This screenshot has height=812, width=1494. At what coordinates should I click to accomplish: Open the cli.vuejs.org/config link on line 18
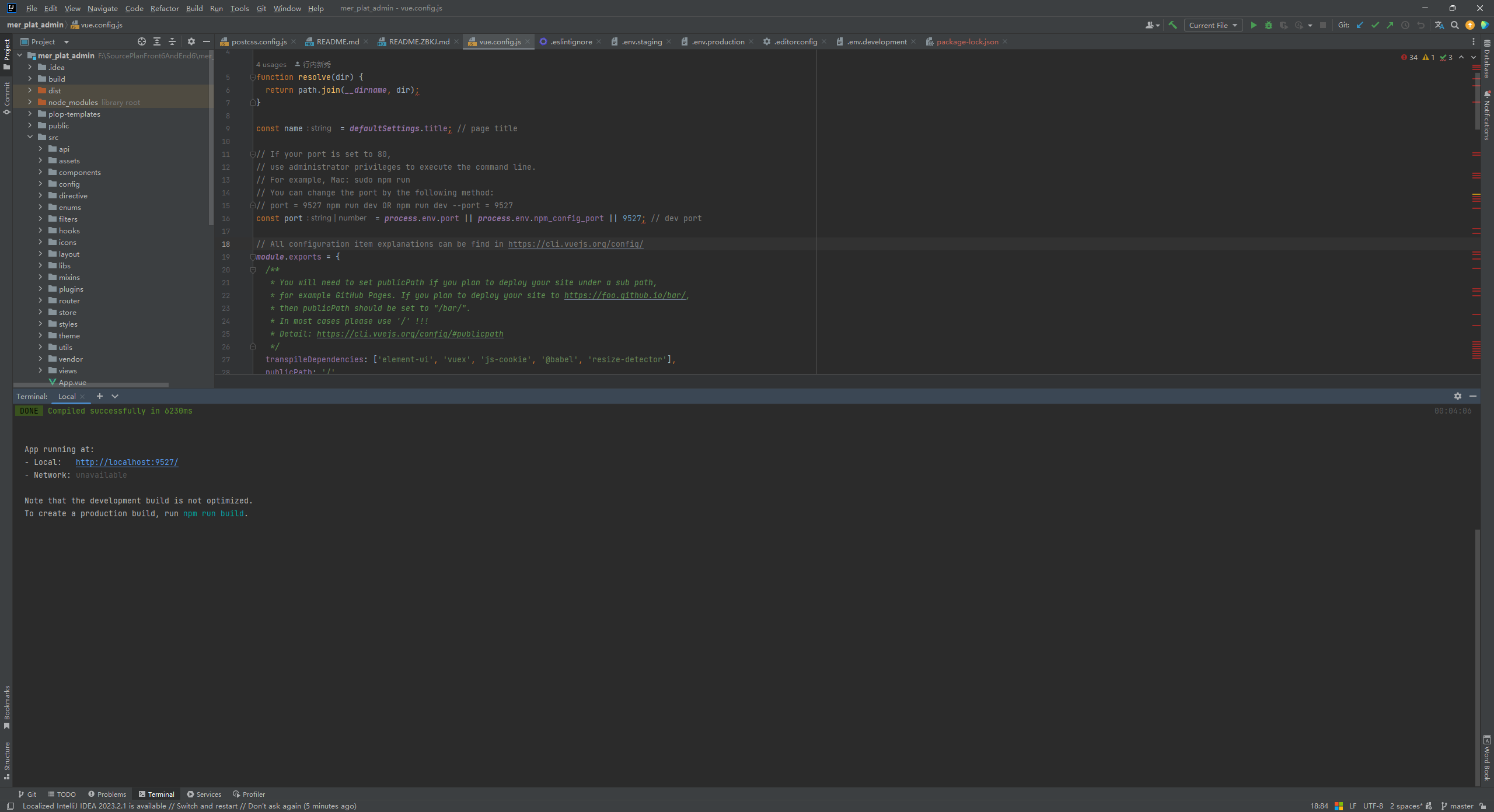pyautogui.click(x=575, y=244)
